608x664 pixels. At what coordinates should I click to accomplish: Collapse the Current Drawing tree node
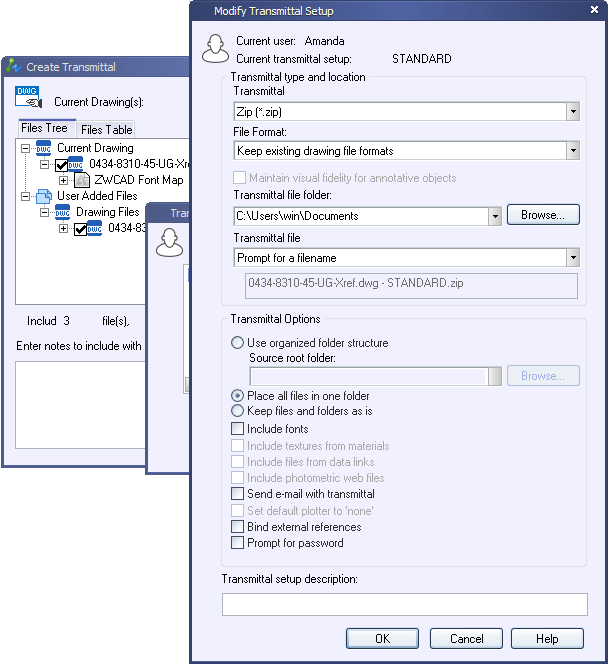pos(25,148)
